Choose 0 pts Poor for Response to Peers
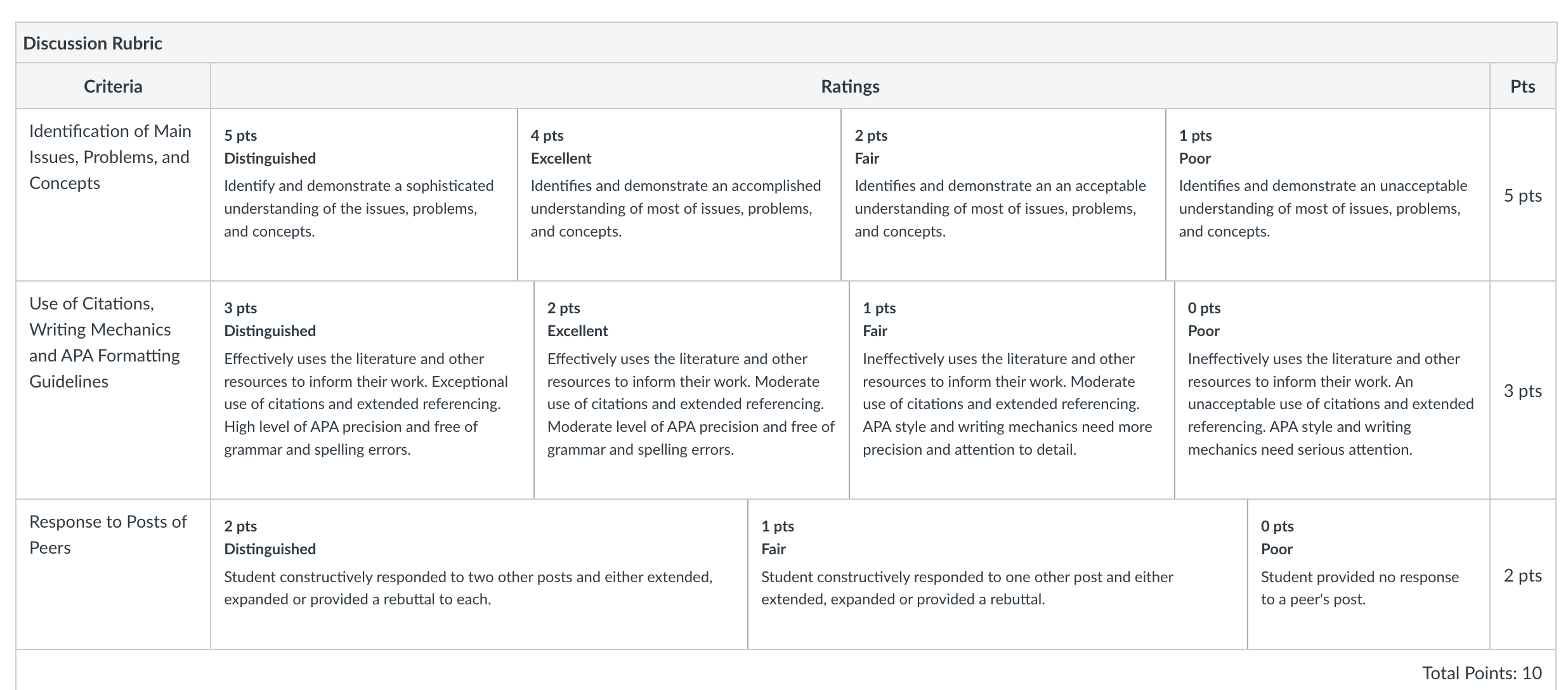The width and height of the screenshot is (1568, 690). (1369, 575)
